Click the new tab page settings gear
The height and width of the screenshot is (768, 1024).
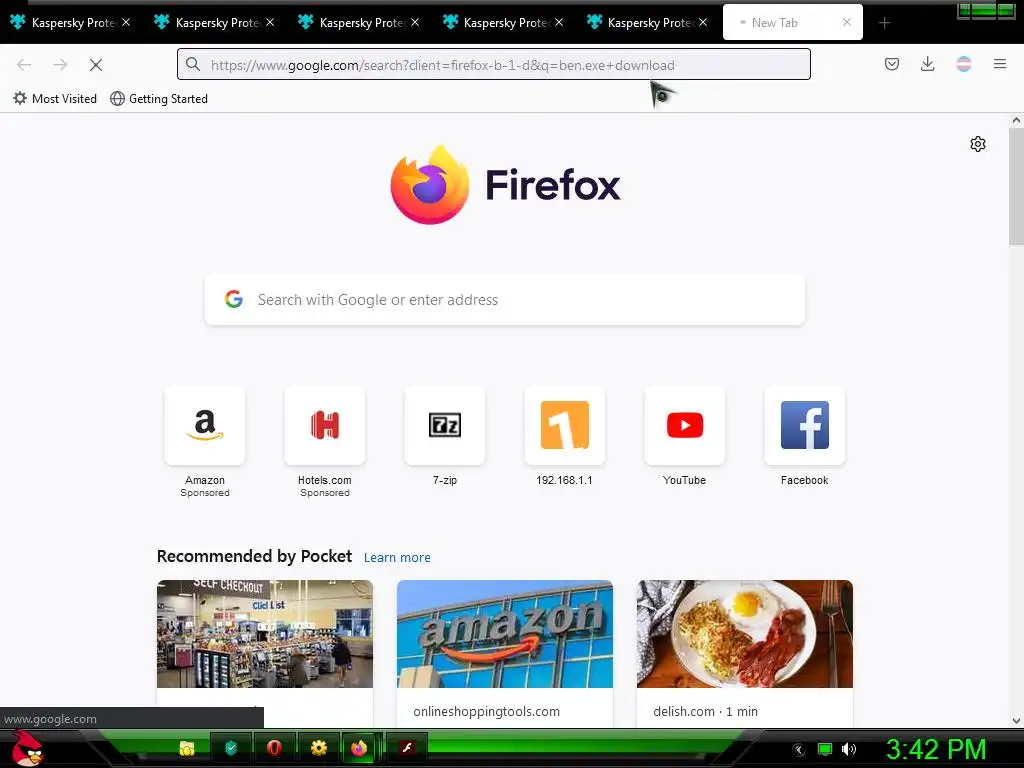(978, 144)
